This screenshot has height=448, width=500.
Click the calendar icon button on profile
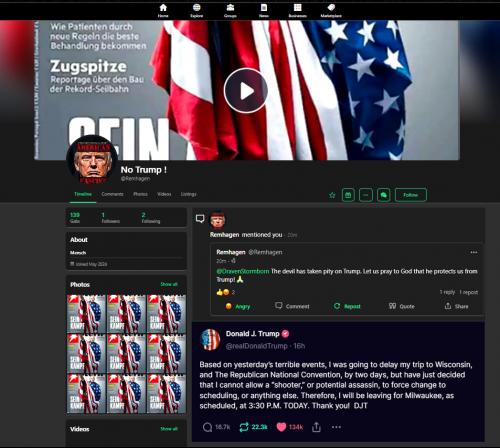[x=348, y=195]
